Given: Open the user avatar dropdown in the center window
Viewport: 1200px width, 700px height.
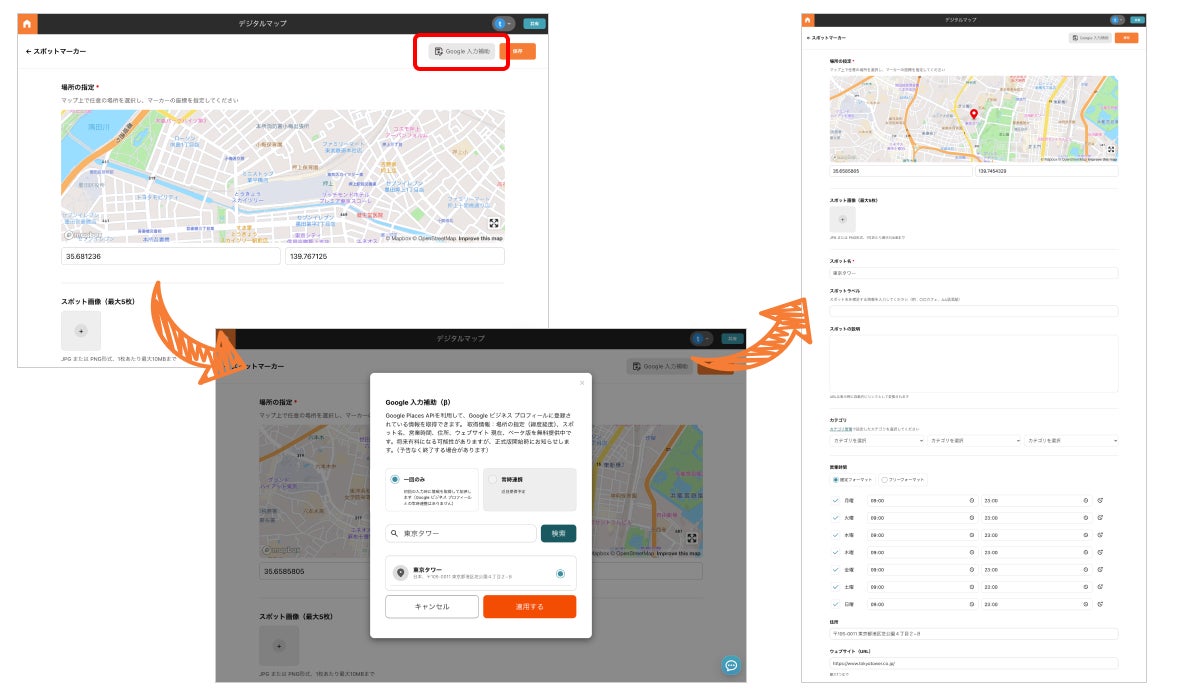Looking at the screenshot, I should [x=700, y=339].
